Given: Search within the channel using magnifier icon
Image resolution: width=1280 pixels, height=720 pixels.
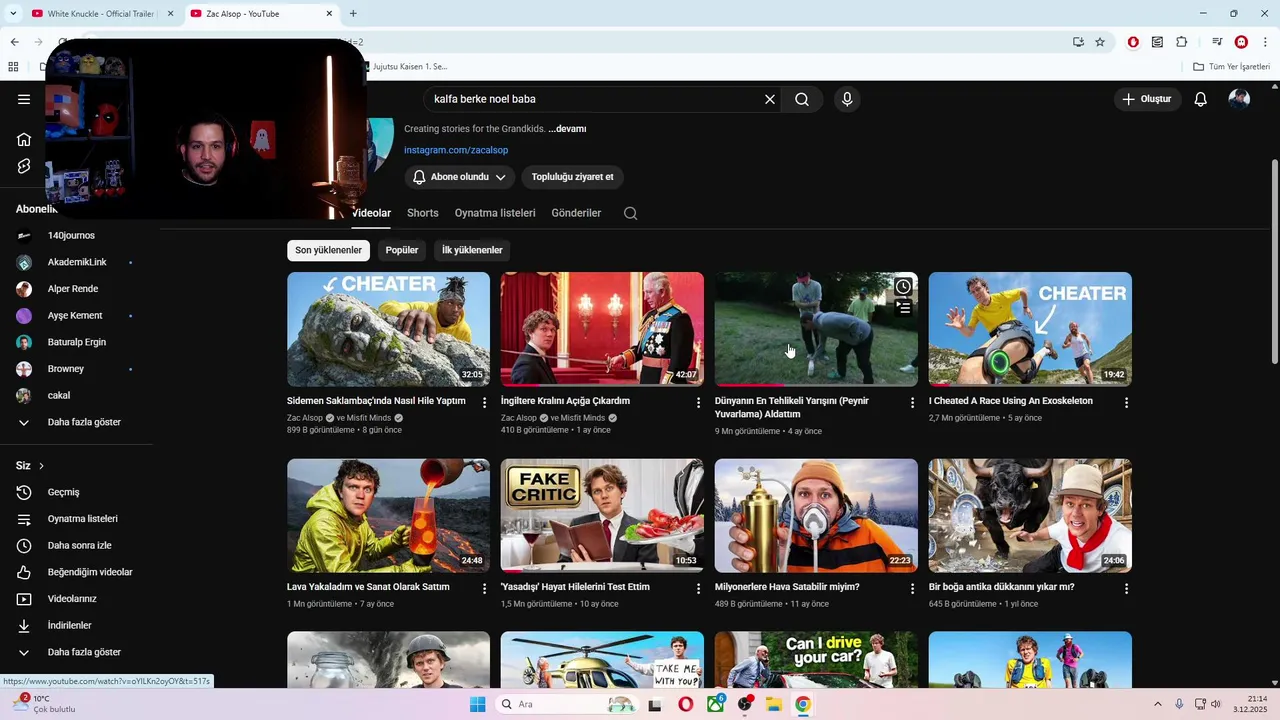Looking at the screenshot, I should coord(630,213).
